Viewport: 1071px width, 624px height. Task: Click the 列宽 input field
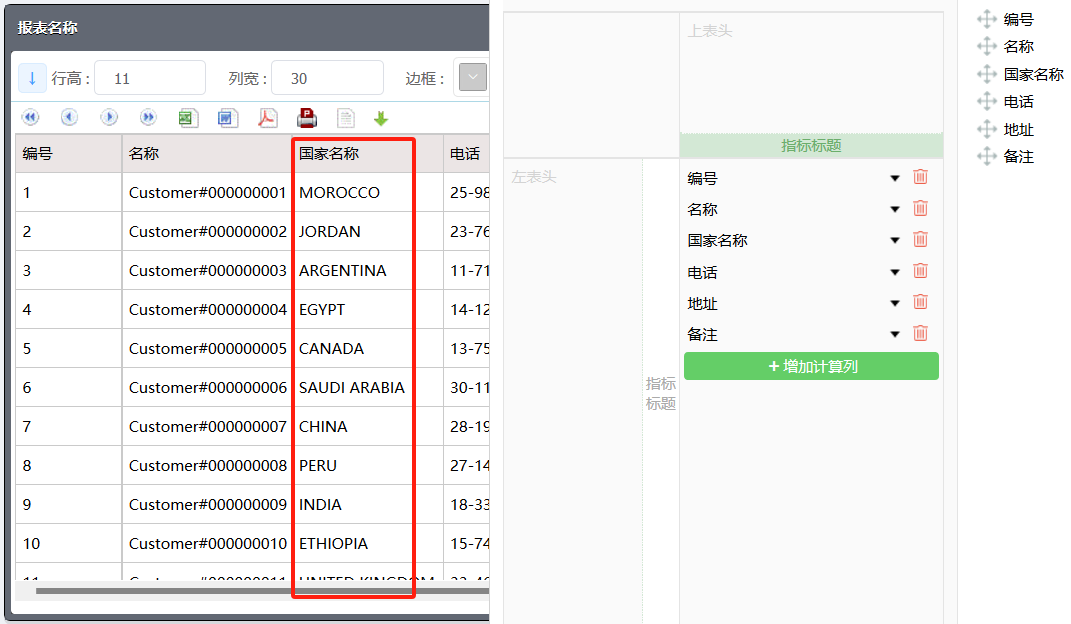[327, 78]
